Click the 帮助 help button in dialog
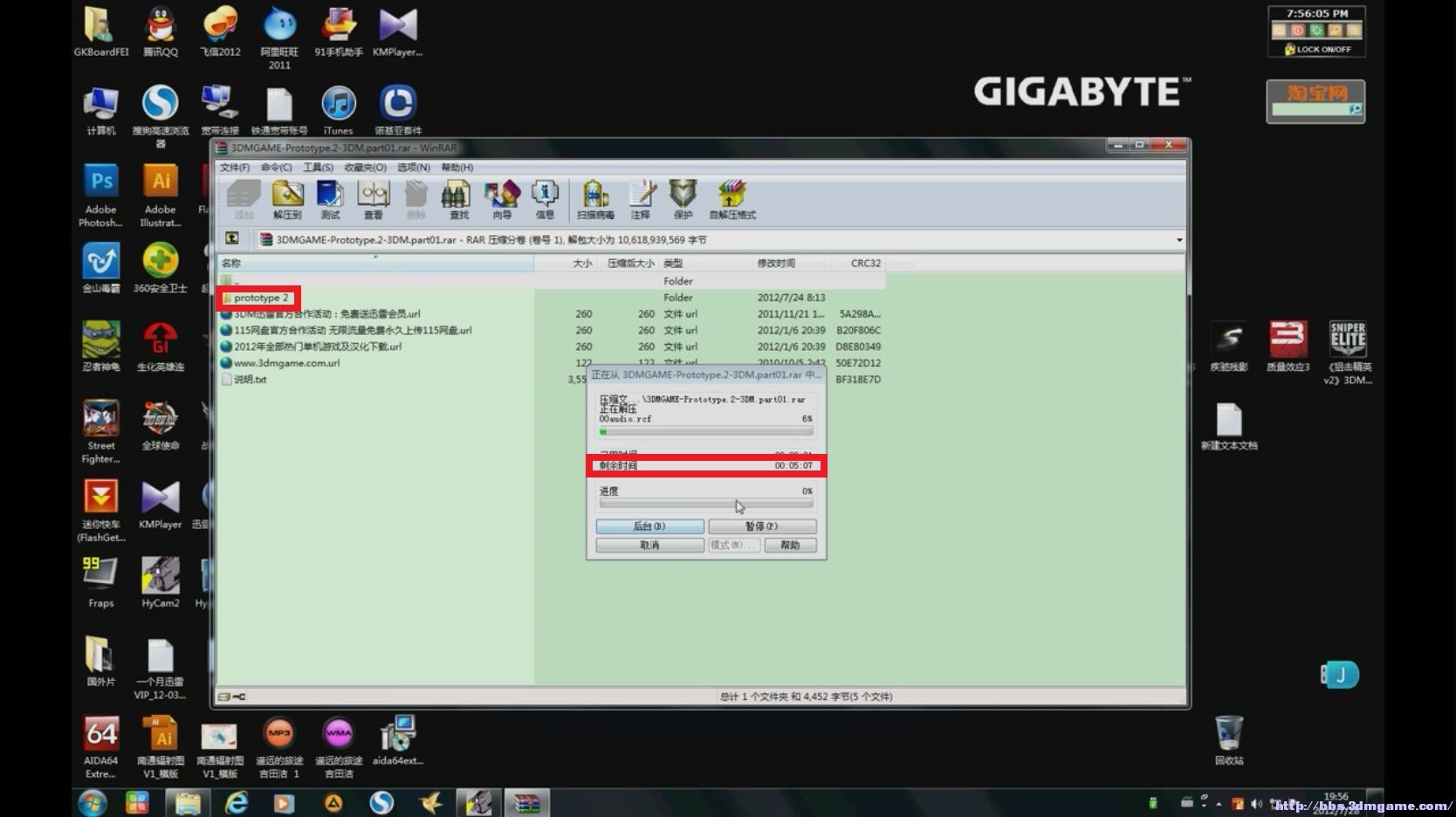Viewport: 1456px width, 817px height. tap(790, 545)
